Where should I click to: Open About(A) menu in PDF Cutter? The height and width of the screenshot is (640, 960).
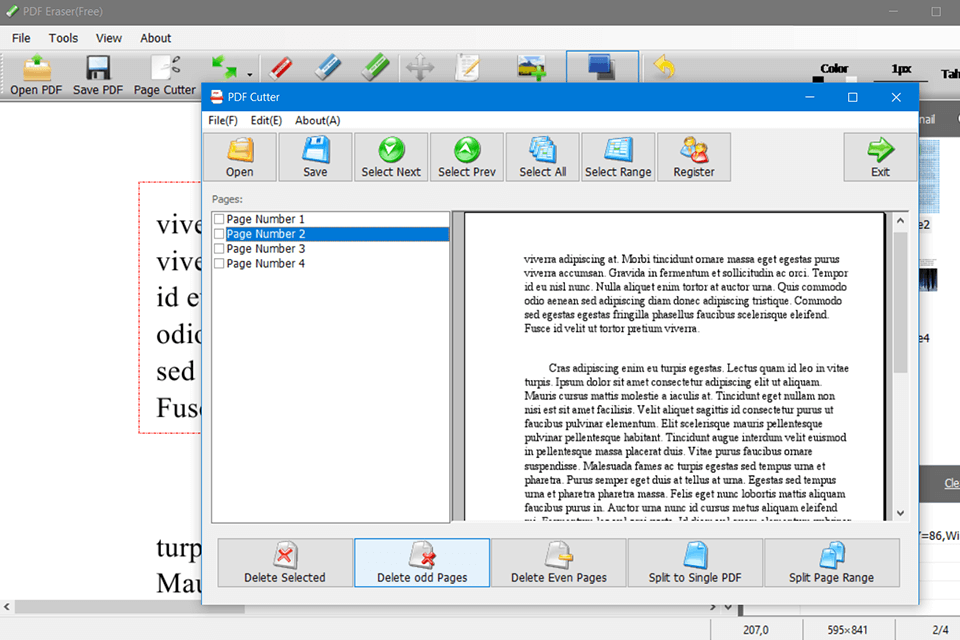317,121
